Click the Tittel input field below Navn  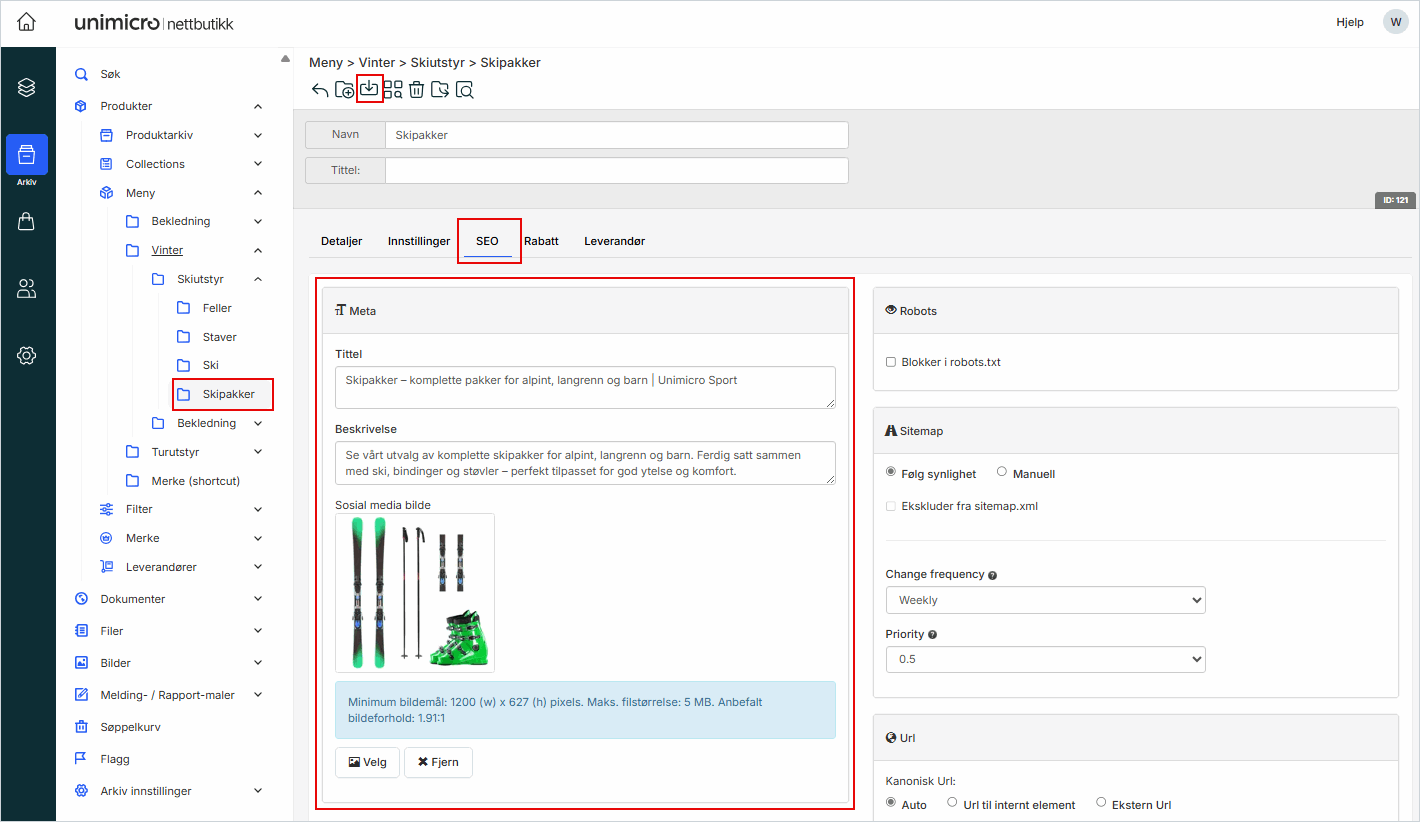[x=616, y=170]
